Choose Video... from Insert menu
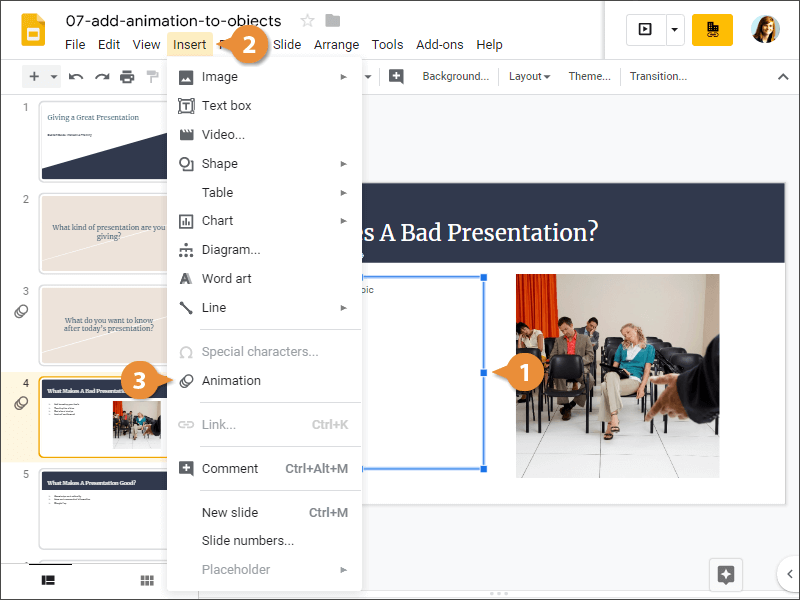 [x=264, y=135]
